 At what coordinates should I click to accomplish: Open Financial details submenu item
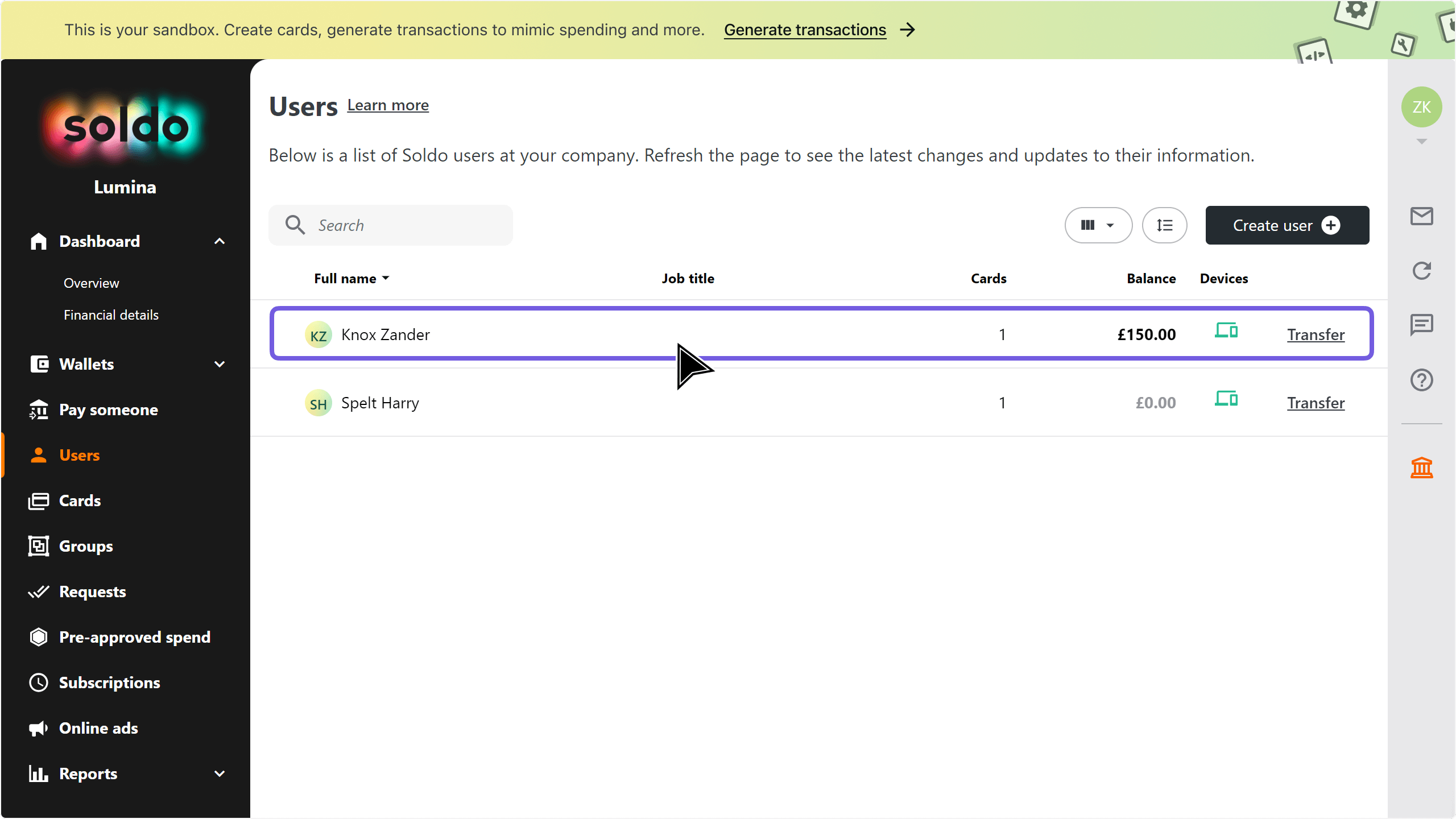tap(111, 315)
